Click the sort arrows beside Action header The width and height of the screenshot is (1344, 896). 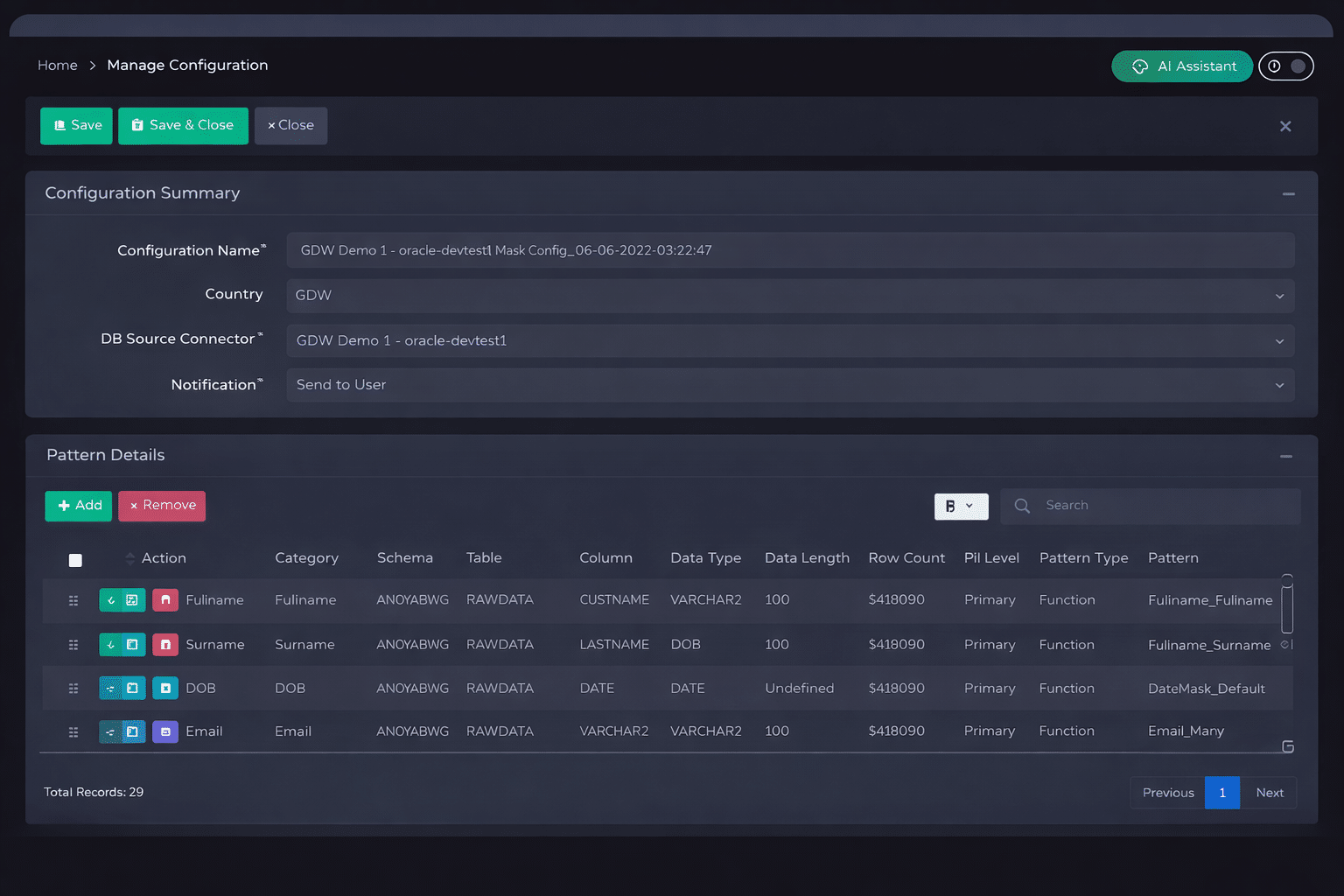pos(130,558)
